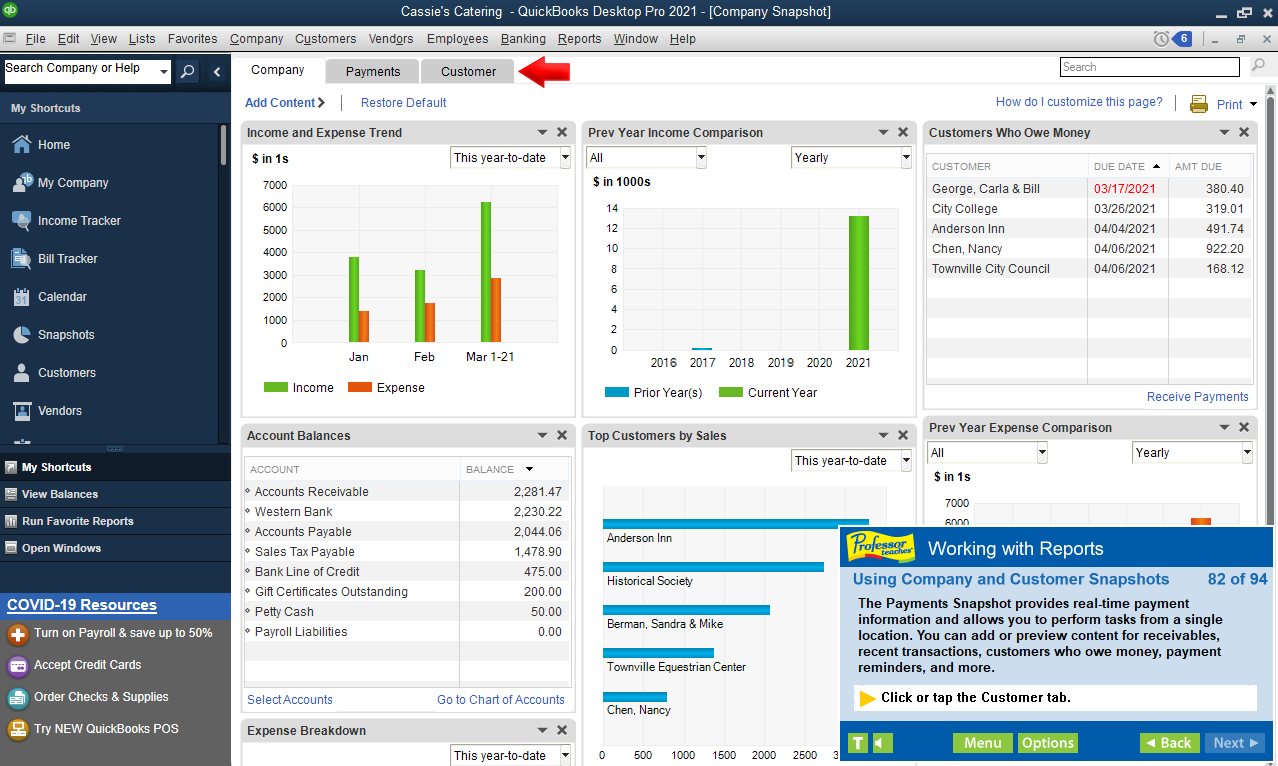Collapse Income and Expense Trend panel arrow

542,132
